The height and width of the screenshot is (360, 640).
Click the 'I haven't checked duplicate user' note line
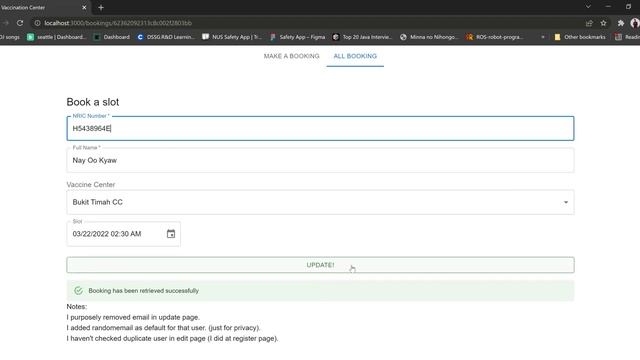pyautogui.click(x=172, y=338)
